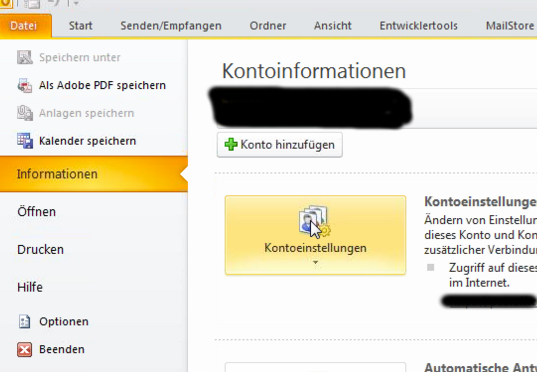Select the Informationen section

pyautogui.click(x=94, y=174)
